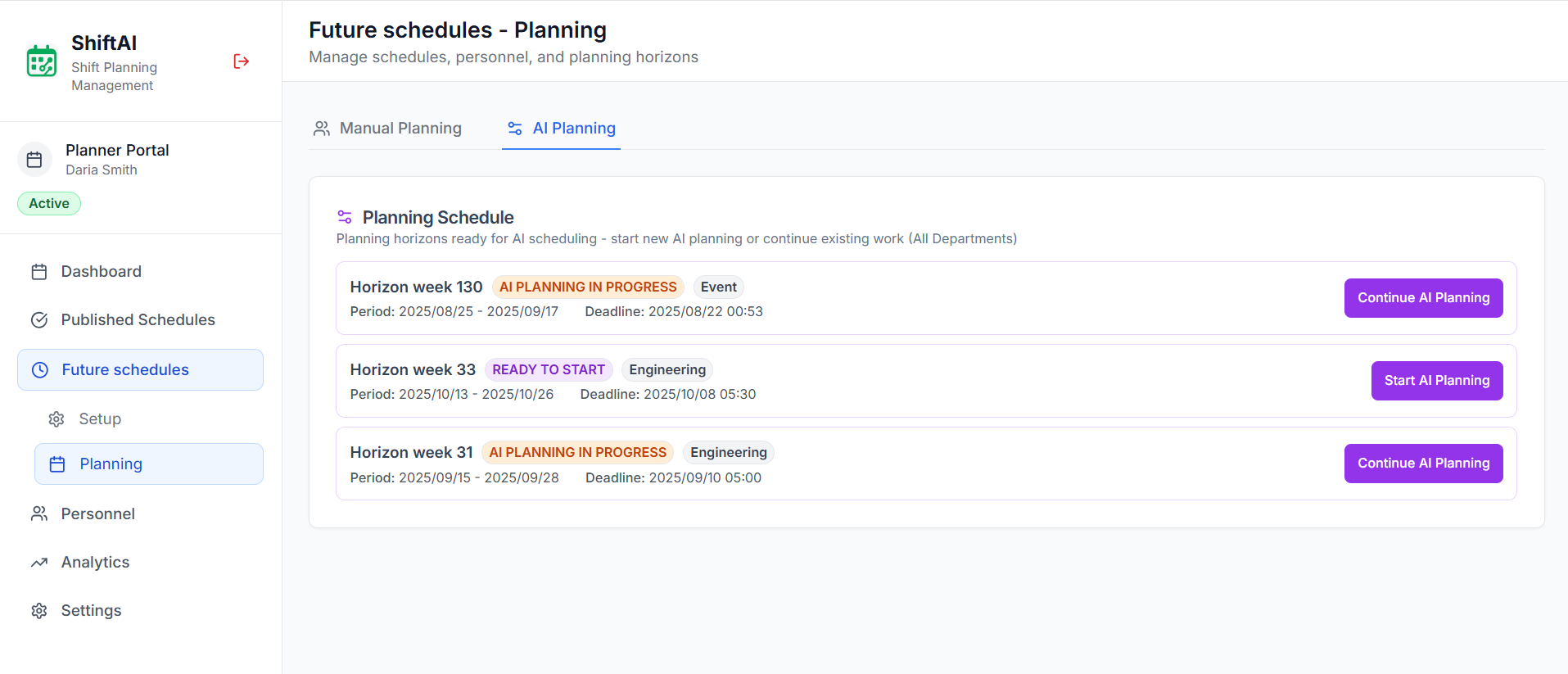Click the ShiftAI green calendar logo
Screen dimensions: 1568x674
[x=42, y=61]
